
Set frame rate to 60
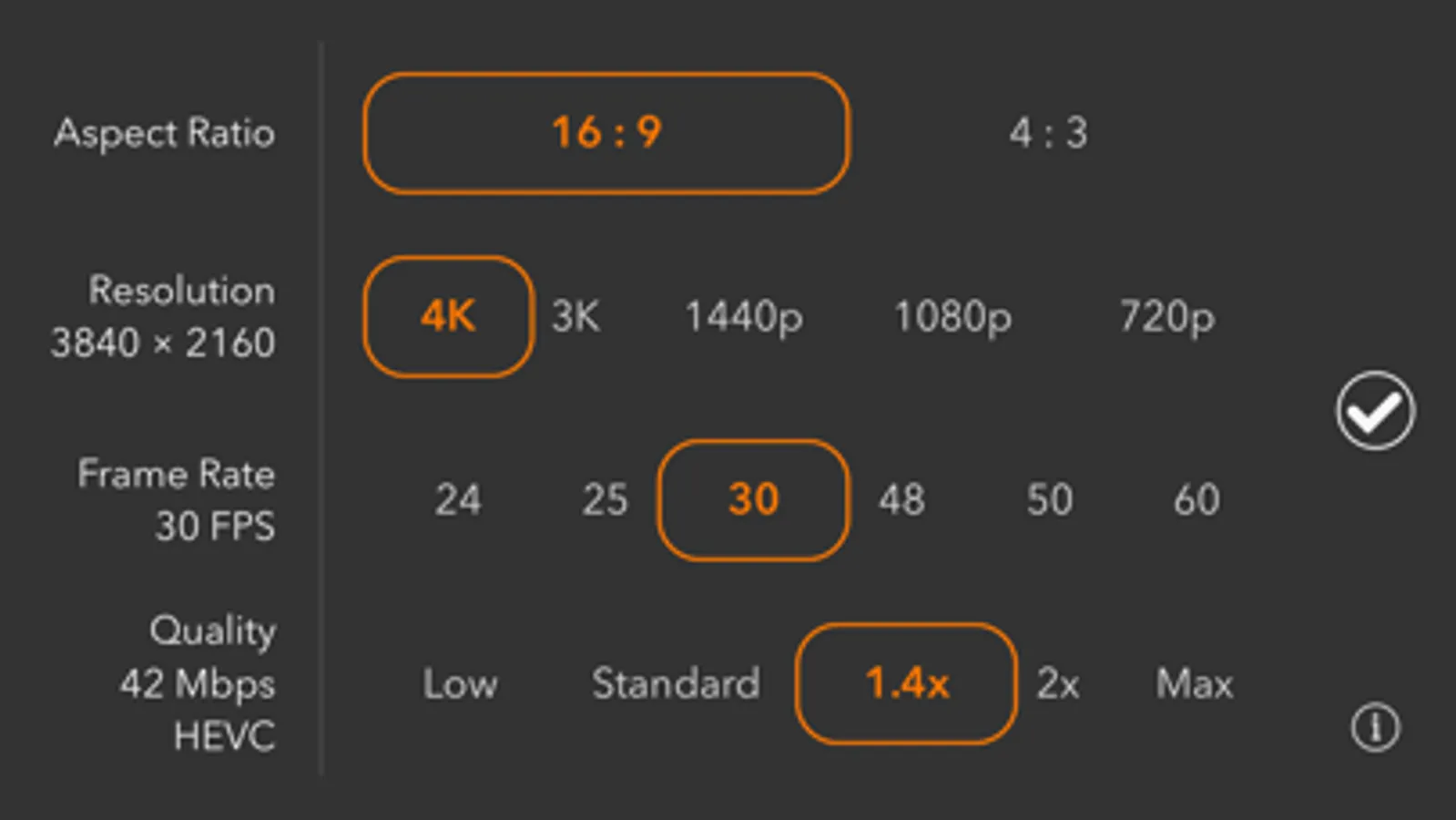coord(1196,499)
